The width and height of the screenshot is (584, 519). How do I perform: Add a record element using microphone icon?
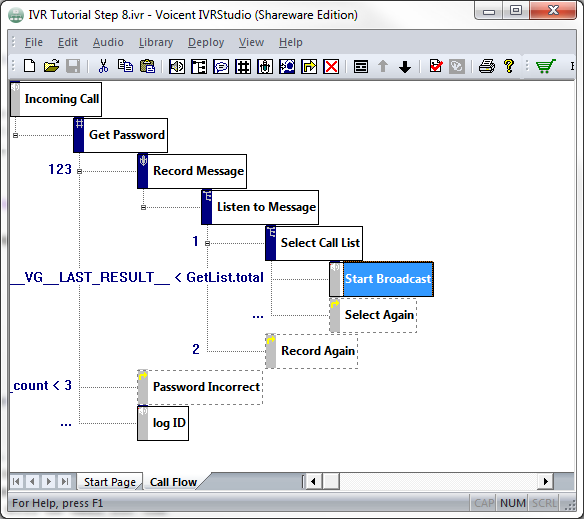click(265, 67)
